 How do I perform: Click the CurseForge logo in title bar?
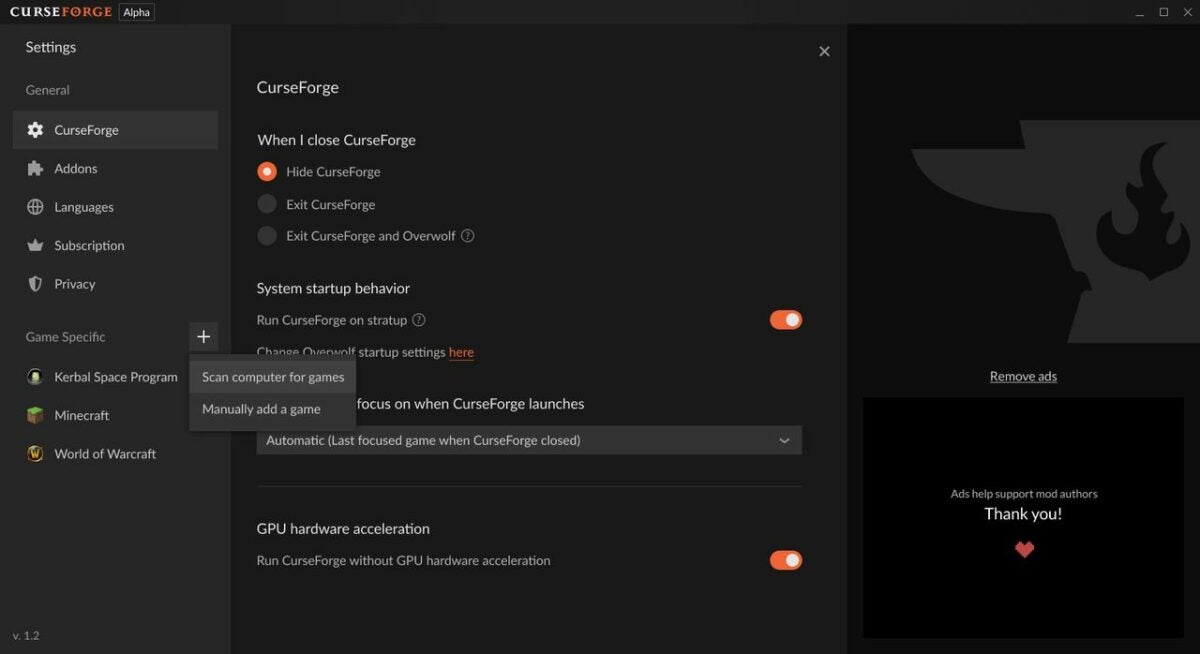coord(61,12)
